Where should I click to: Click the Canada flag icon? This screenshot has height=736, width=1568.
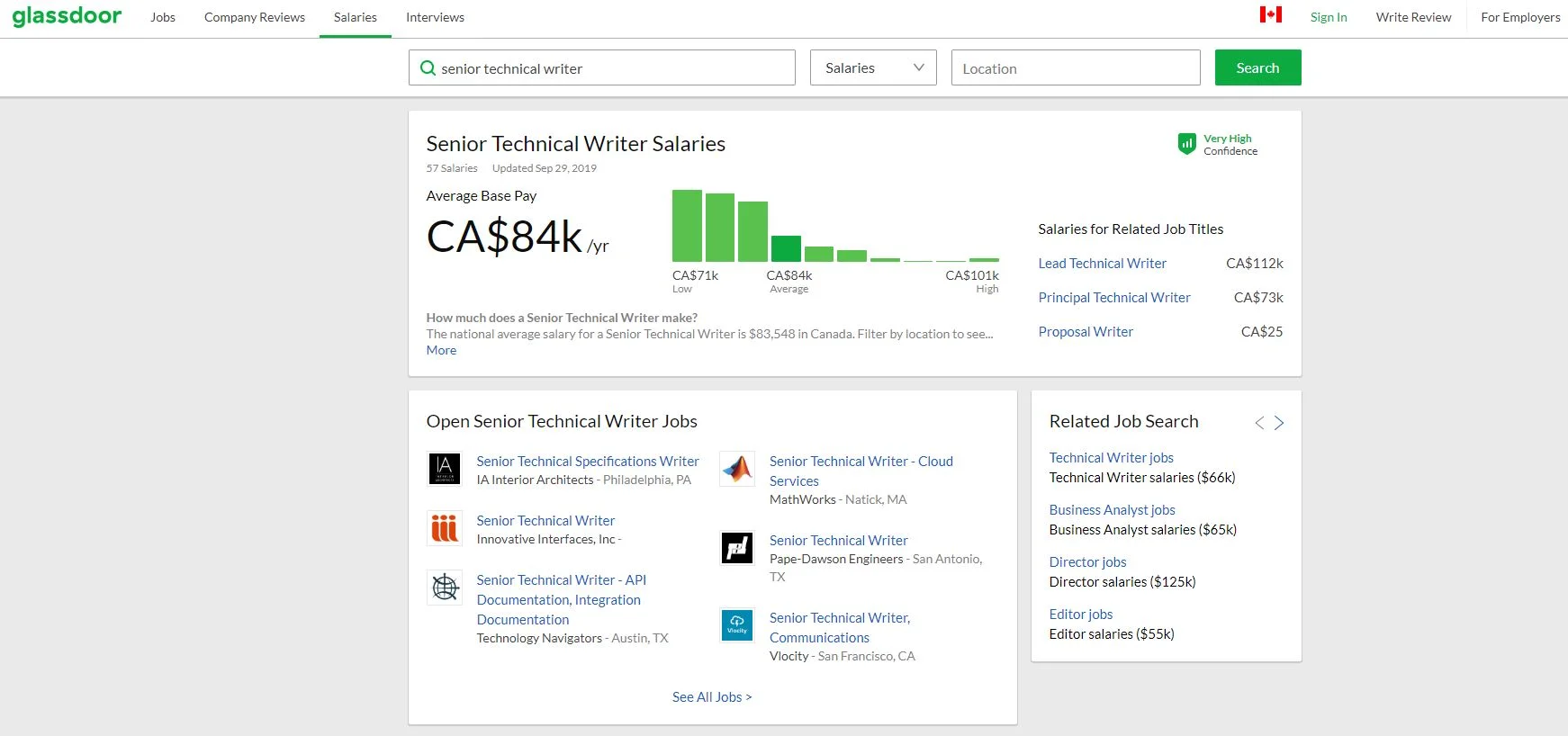pyautogui.click(x=1270, y=14)
